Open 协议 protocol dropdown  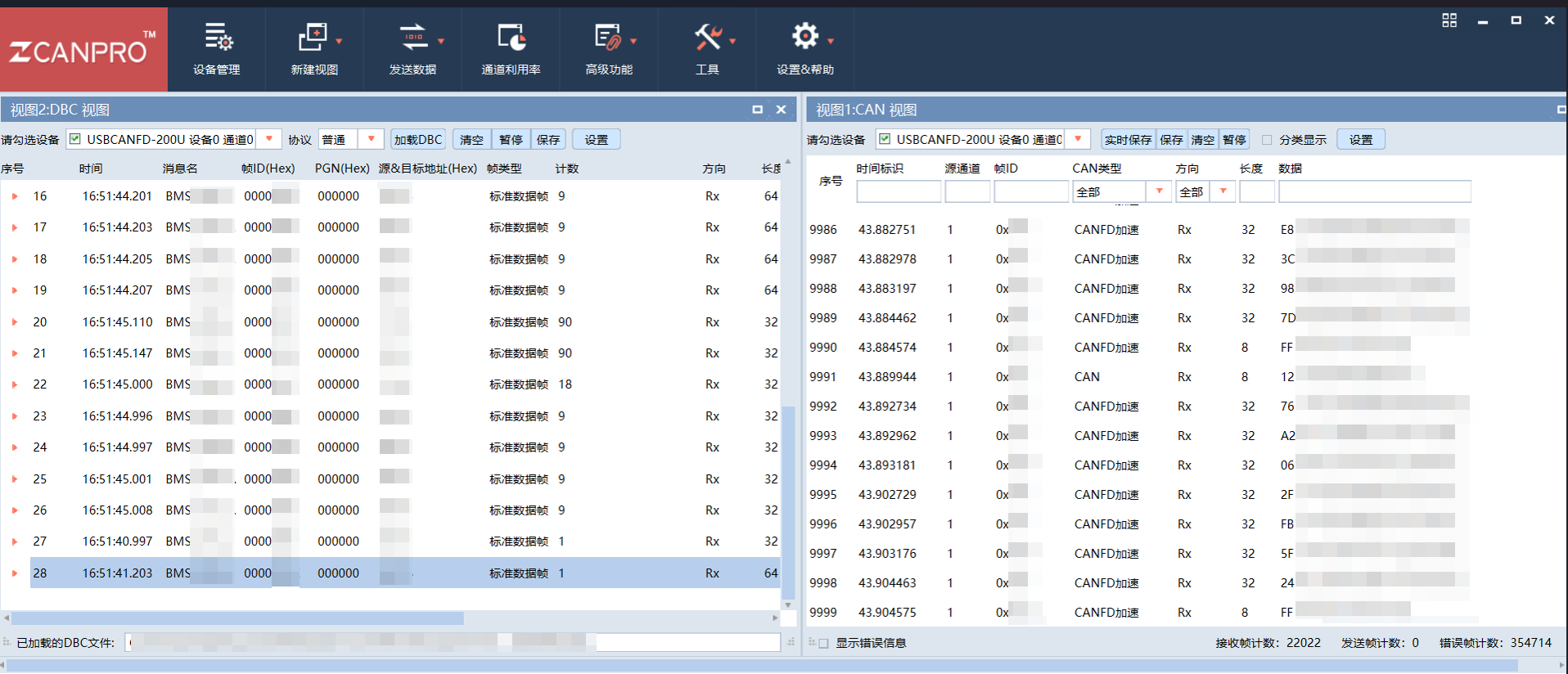pos(372,139)
